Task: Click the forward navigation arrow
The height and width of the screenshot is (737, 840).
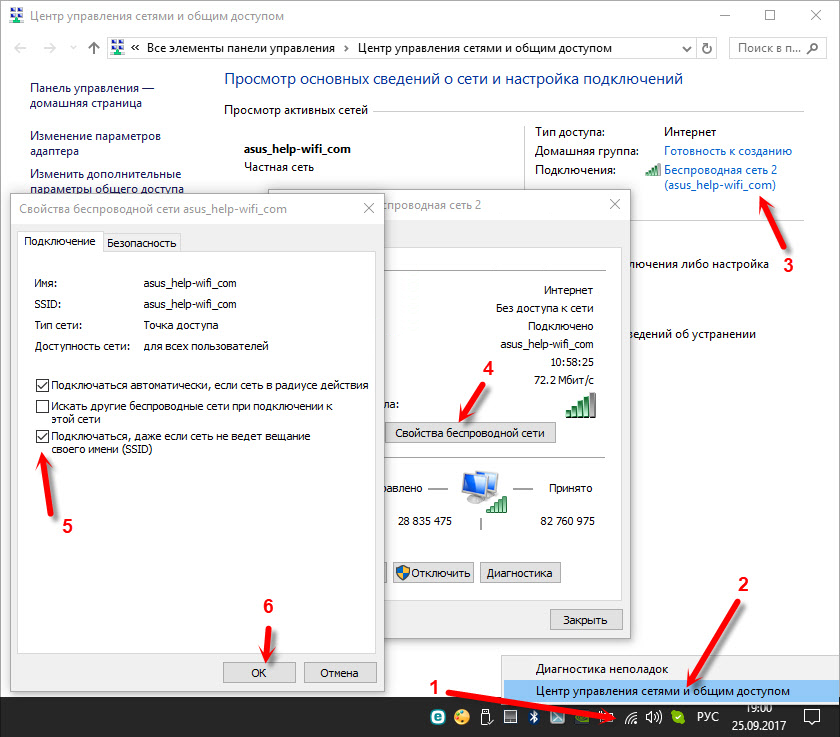Action: coord(50,48)
